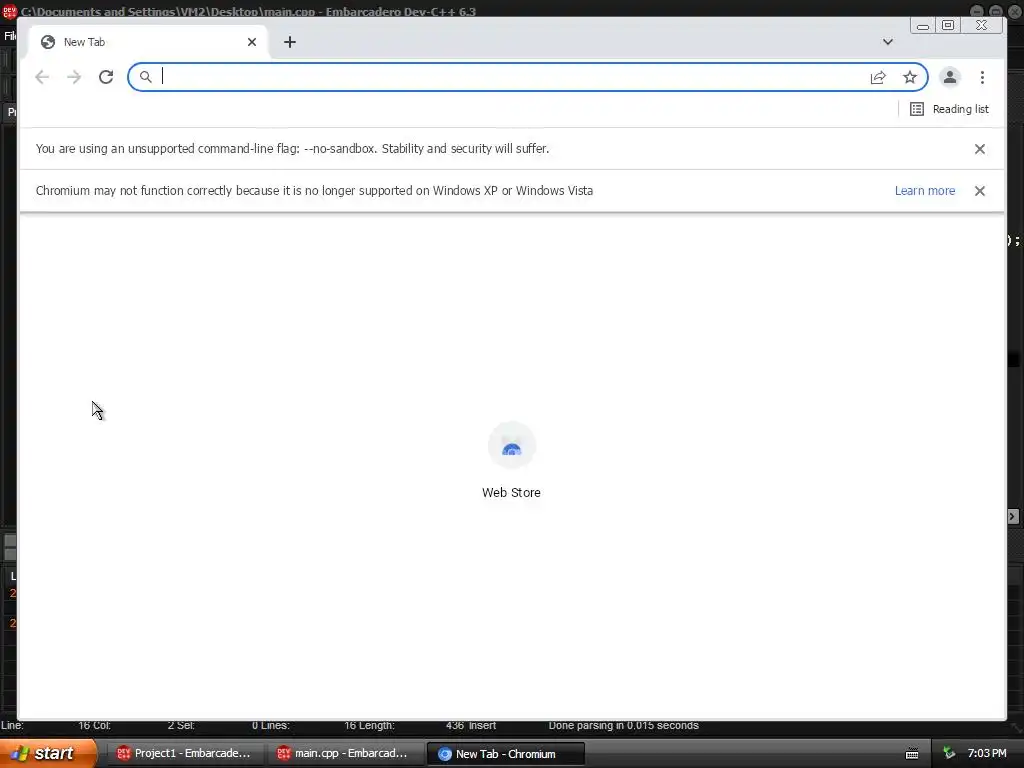Open the Reading list
The height and width of the screenshot is (768, 1024).
pos(950,109)
